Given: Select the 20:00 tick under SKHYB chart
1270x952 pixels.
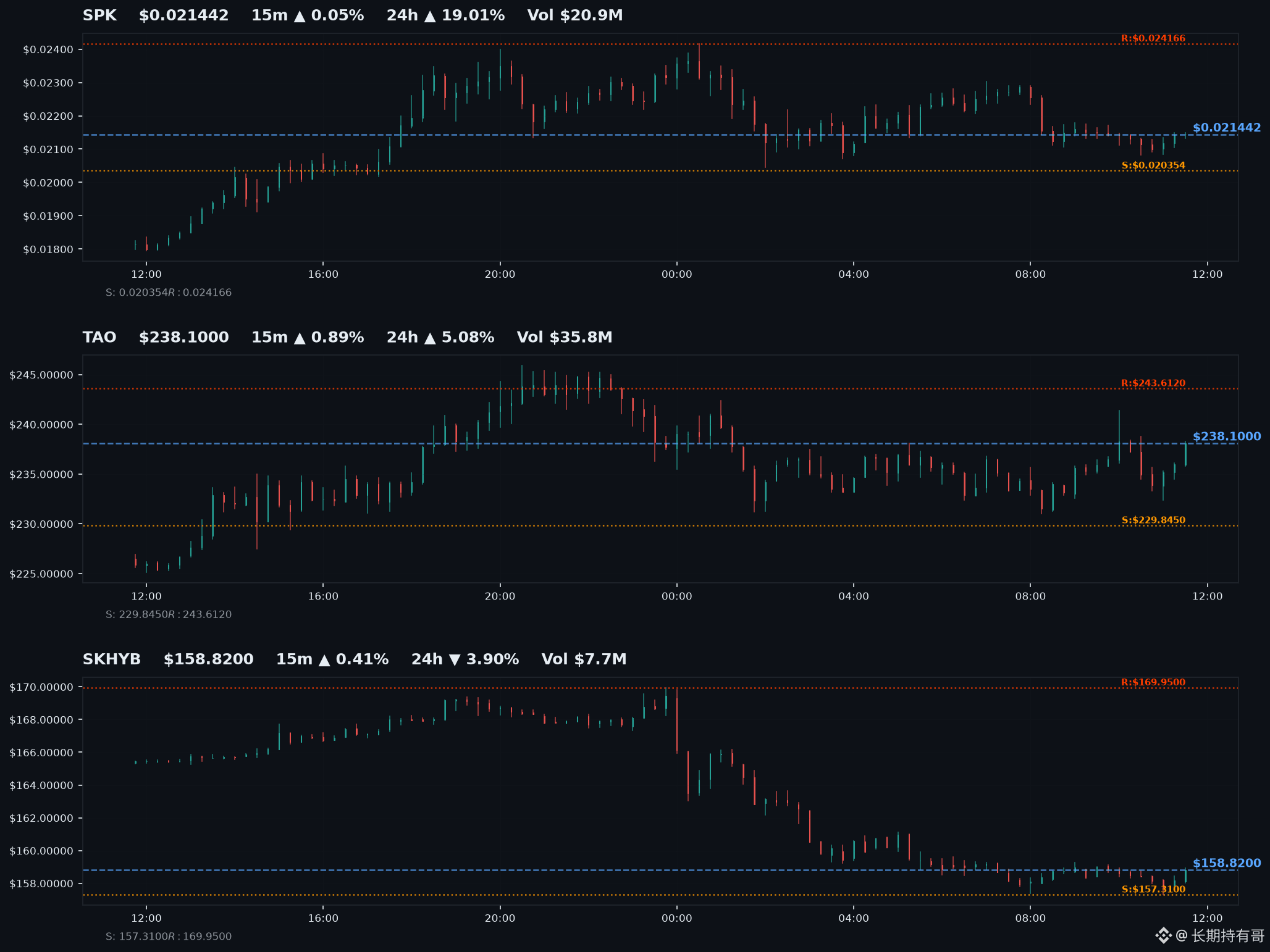Looking at the screenshot, I should tap(500, 918).
